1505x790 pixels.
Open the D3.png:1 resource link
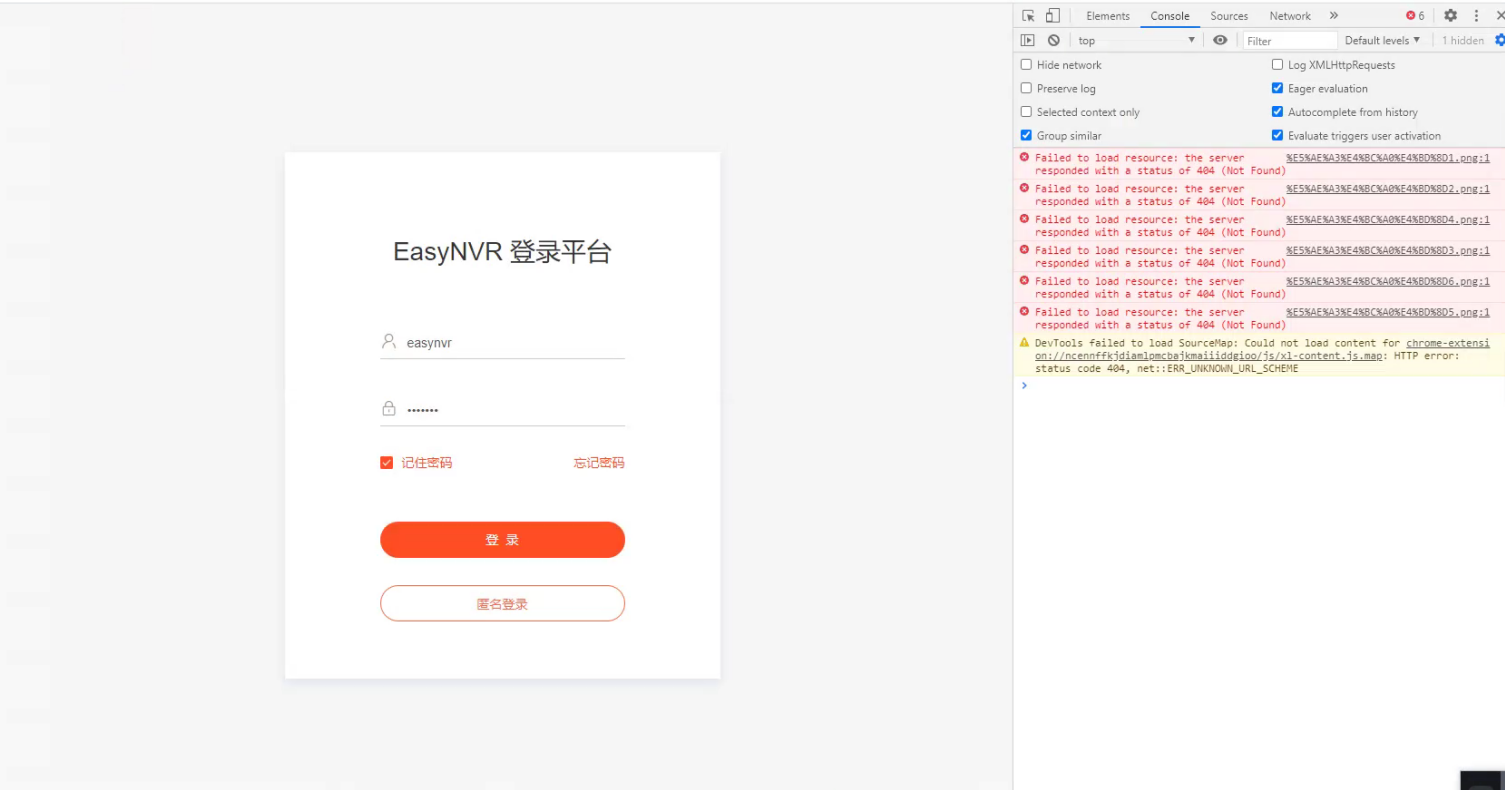[x=1388, y=251]
